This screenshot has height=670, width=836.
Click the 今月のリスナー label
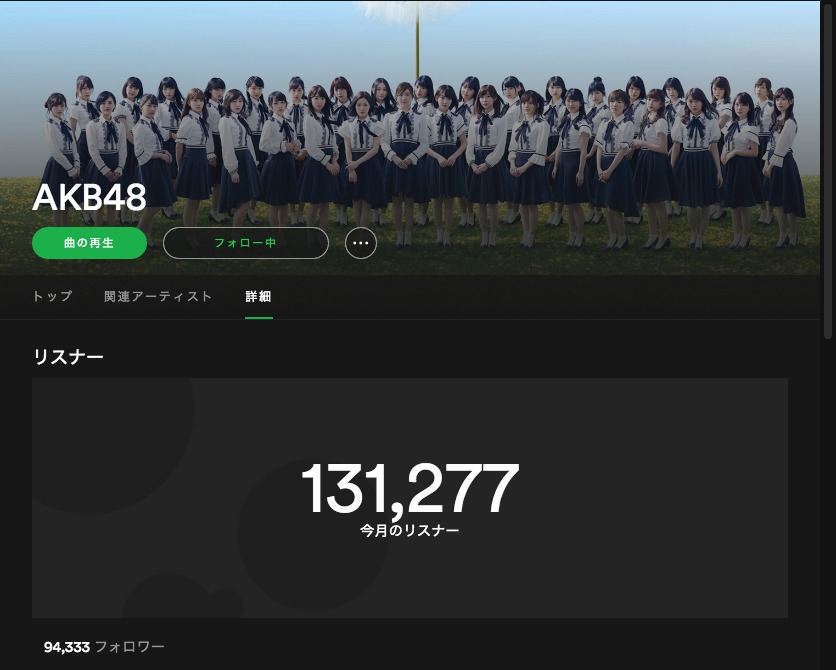click(x=409, y=531)
